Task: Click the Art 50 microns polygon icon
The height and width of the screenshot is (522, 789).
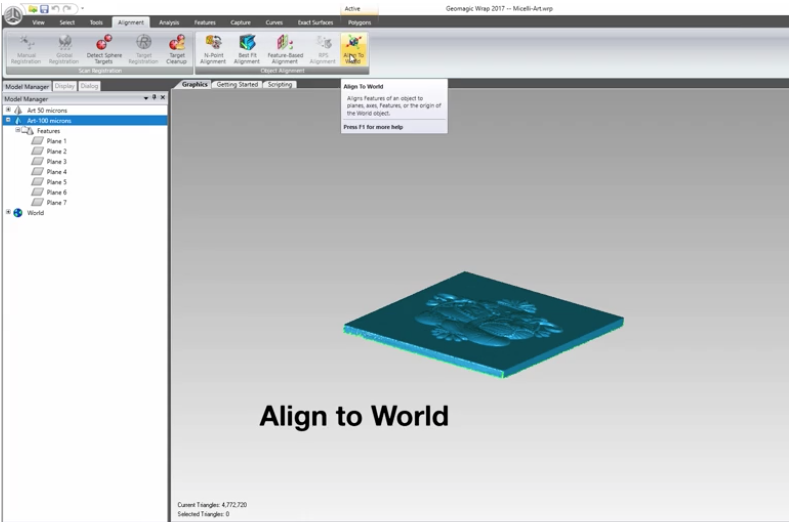Action: [x=18, y=110]
